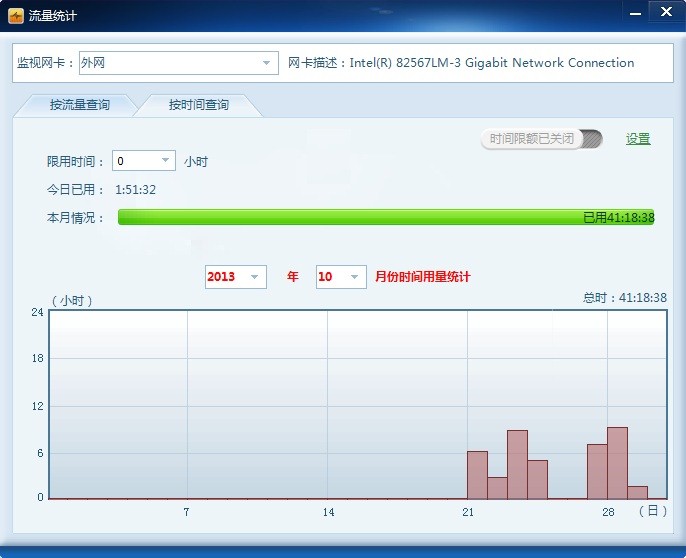Open the 监视网卡 dropdown showing 外网
Screen dimensions: 686x558
(x=177, y=63)
